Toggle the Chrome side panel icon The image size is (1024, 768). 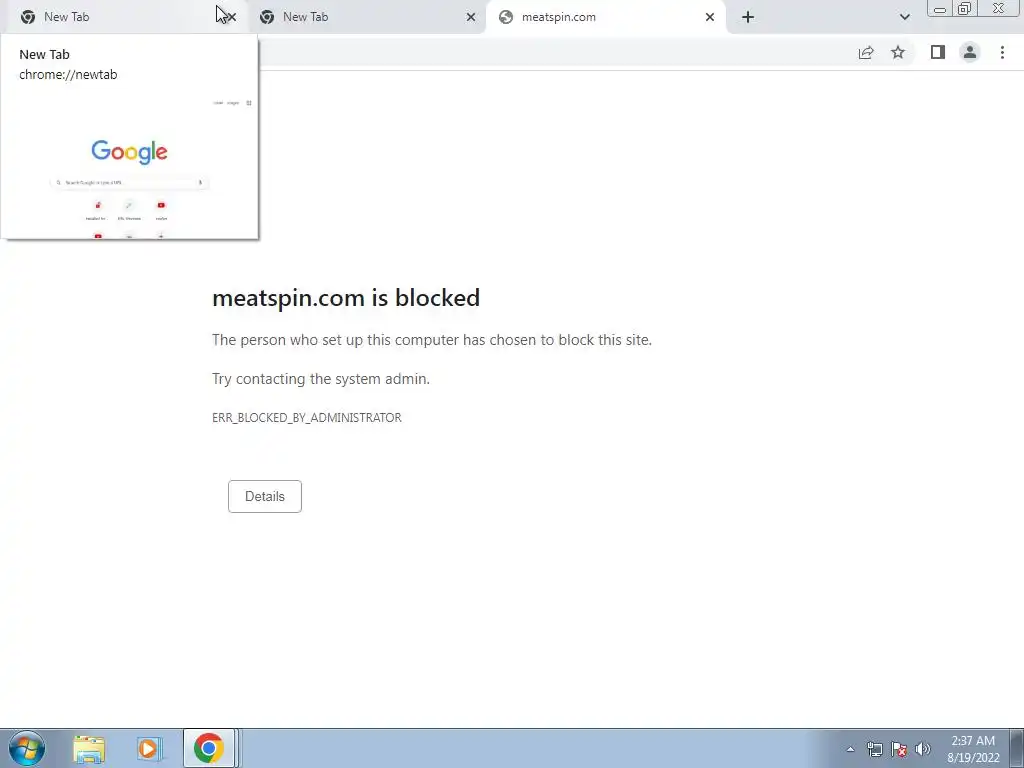pos(938,52)
